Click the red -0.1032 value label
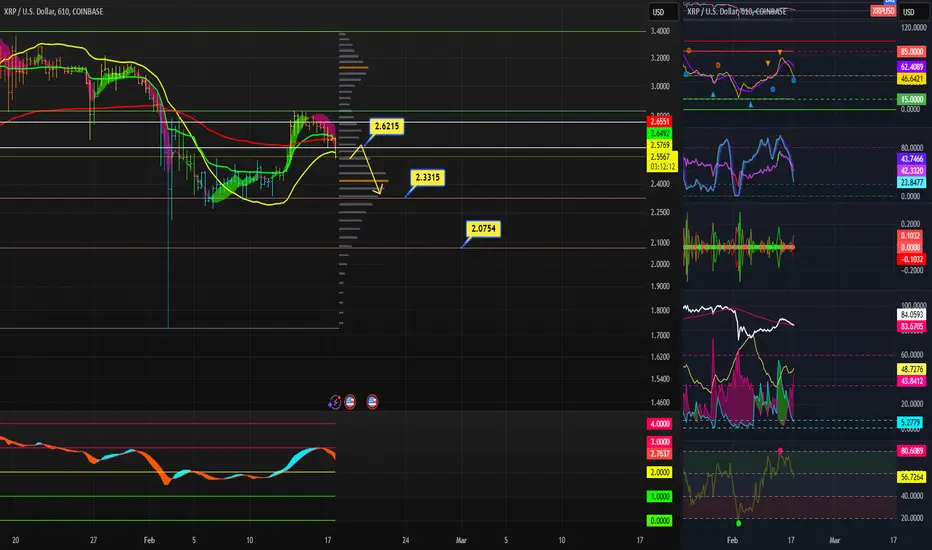 911,259
